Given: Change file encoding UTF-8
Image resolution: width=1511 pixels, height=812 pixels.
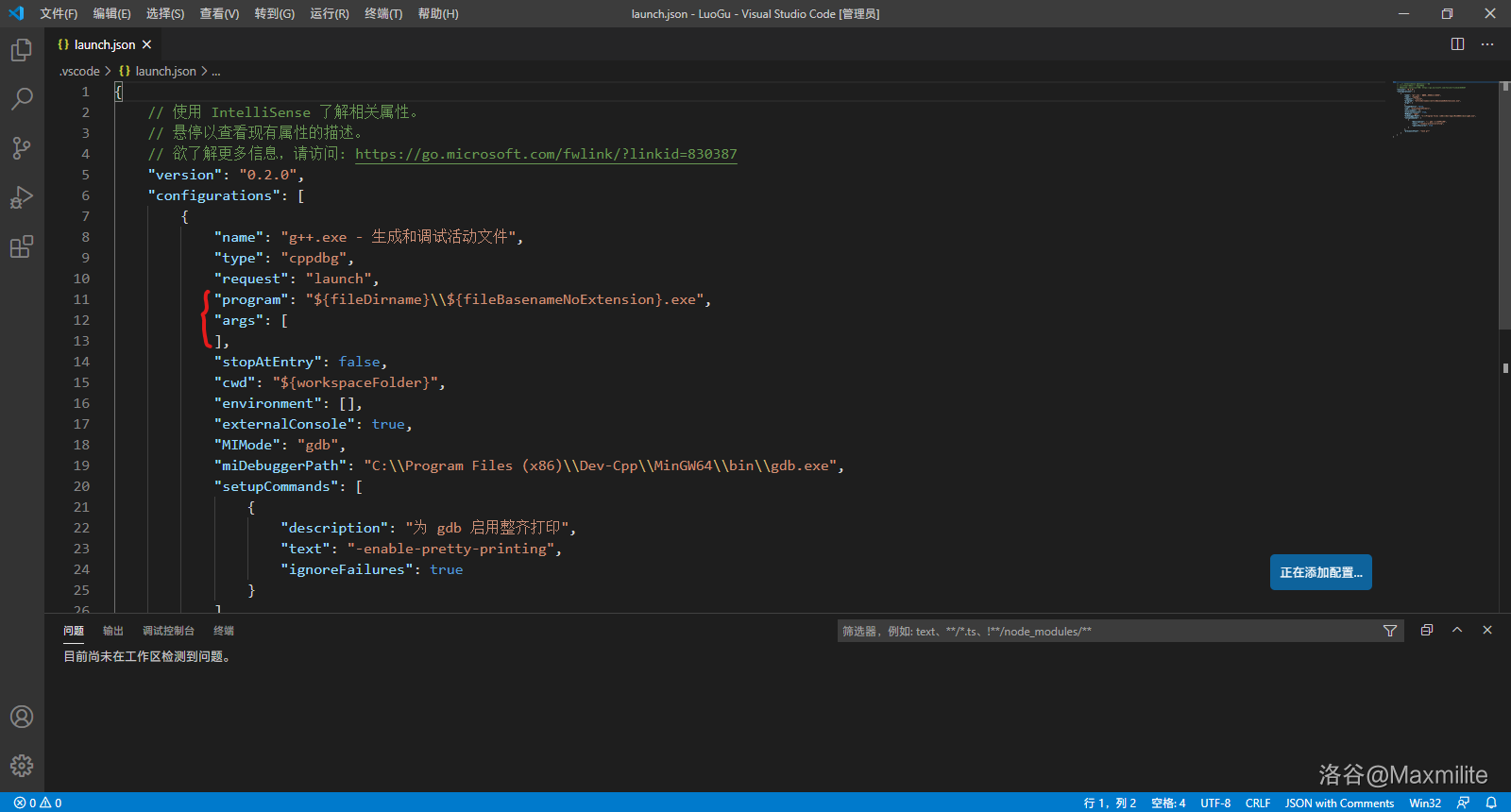Looking at the screenshot, I should [1215, 803].
